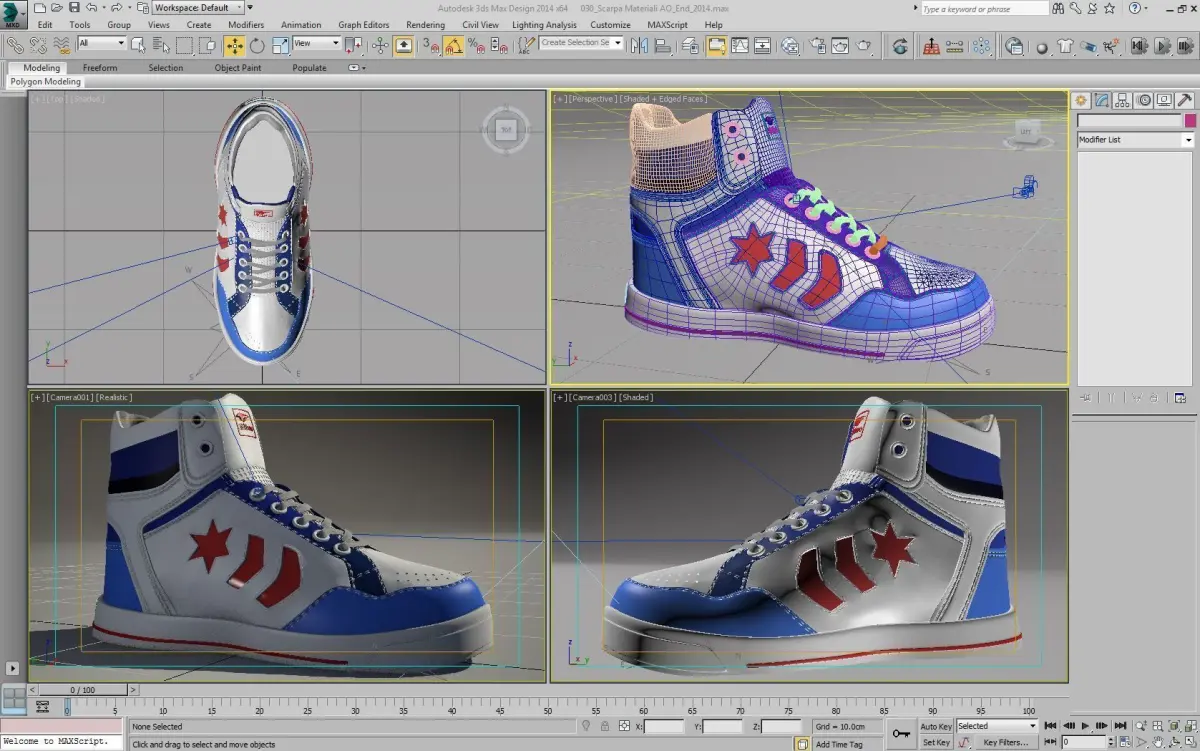
Task: Click the Save File icon in quick access toolbar
Action: [74, 7]
